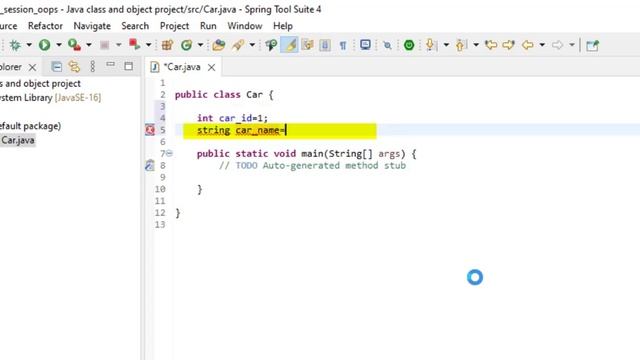Image resolution: width=640 pixels, height=360 pixels.
Task: Open the Stop button dropdown arrow
Action: 118,45
